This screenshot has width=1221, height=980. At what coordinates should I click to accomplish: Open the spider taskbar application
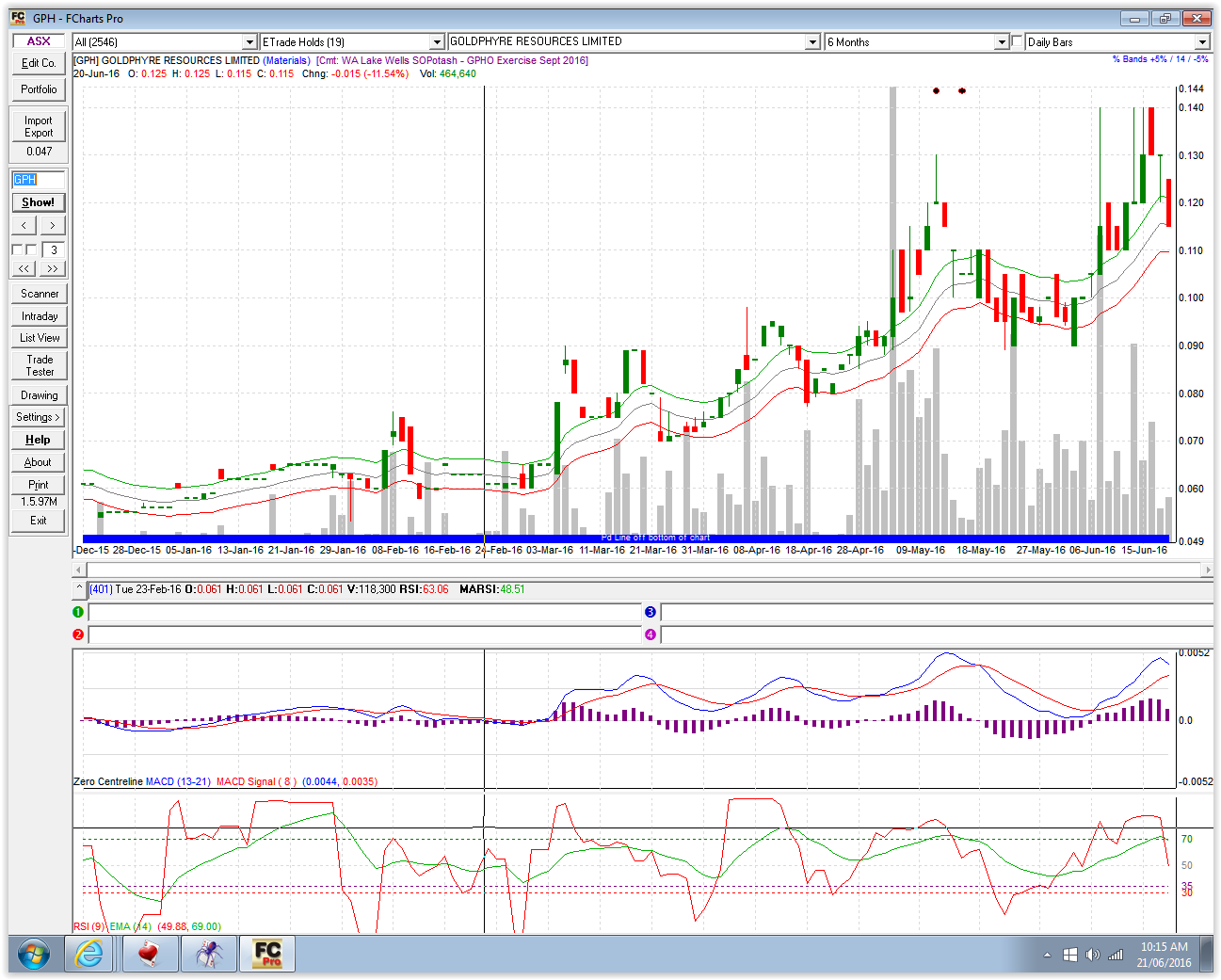point(209,955)
